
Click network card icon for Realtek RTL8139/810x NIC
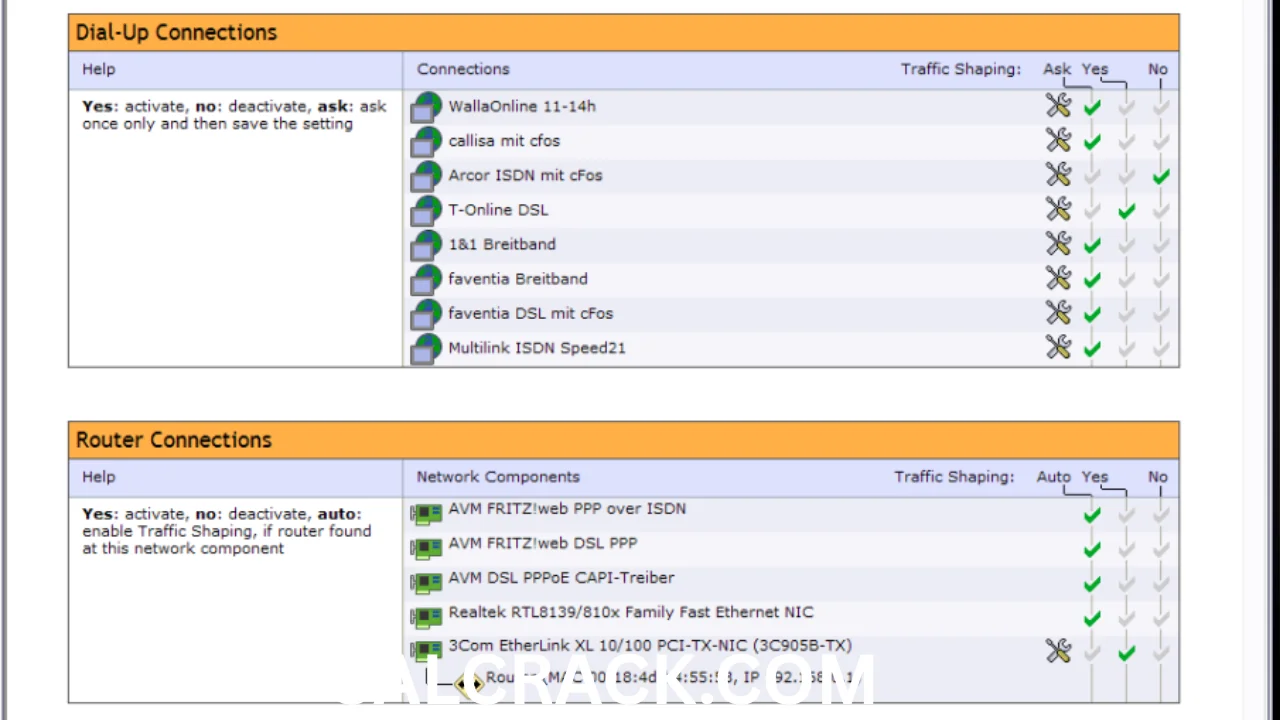[x=426, y=617]
